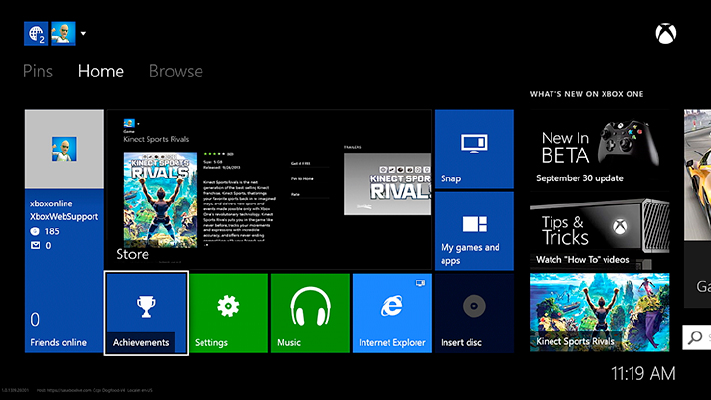Screen dimensions: 711x400
Task: Launch Internet Explorer tile
Action: (392, 313)
